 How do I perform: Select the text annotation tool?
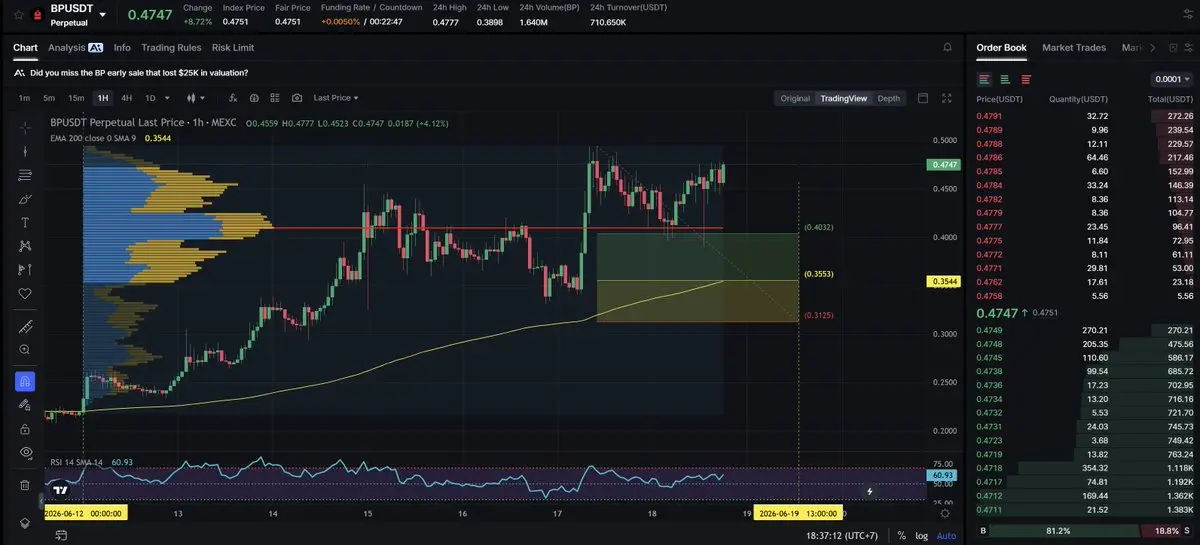[x=25, y=222]
